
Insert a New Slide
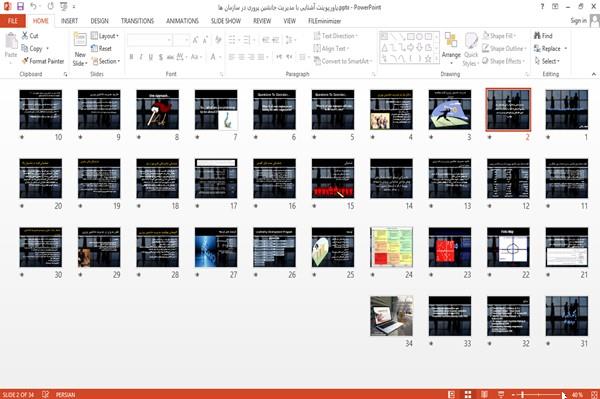point(80,50)
